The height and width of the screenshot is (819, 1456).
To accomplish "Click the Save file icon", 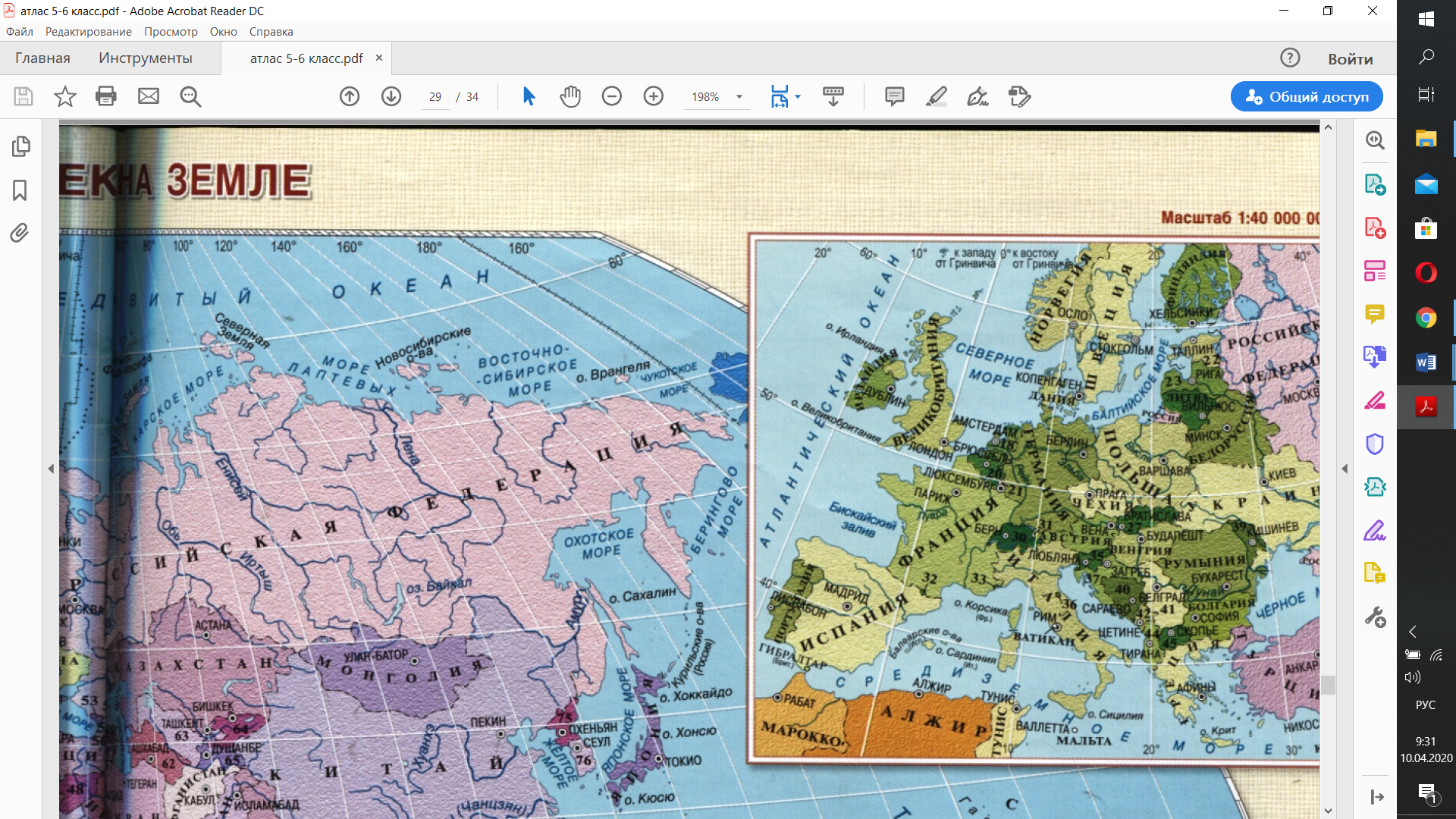I will (x=24, y=96).
